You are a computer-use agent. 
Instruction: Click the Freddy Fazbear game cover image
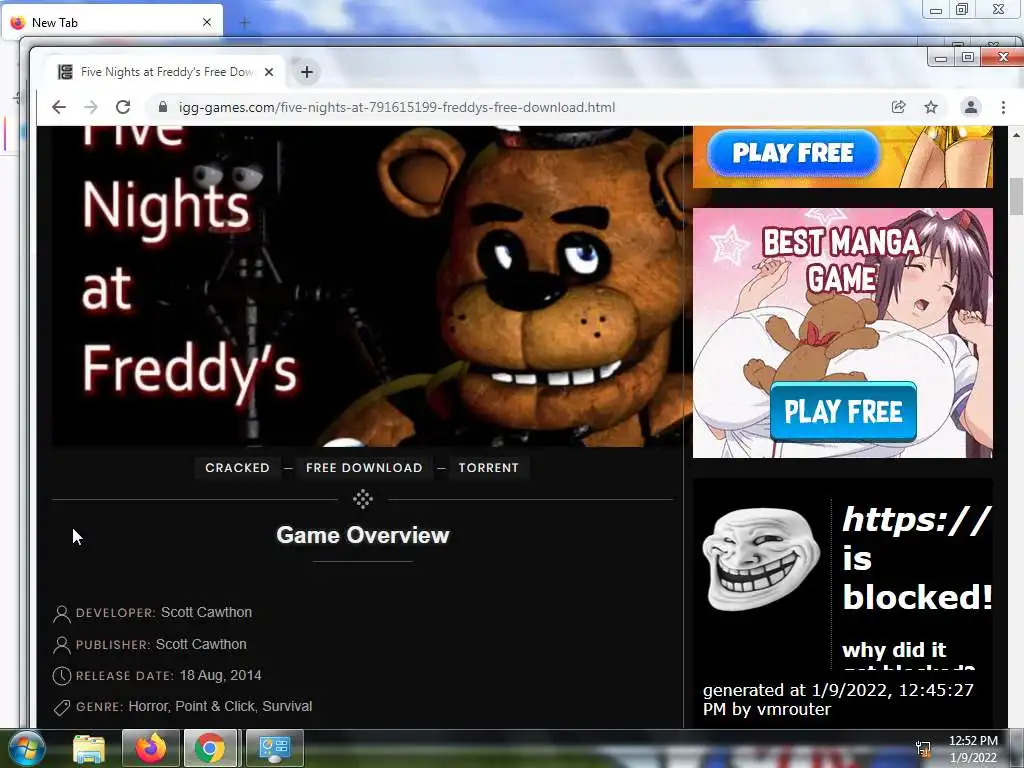(x=372, y=287)
